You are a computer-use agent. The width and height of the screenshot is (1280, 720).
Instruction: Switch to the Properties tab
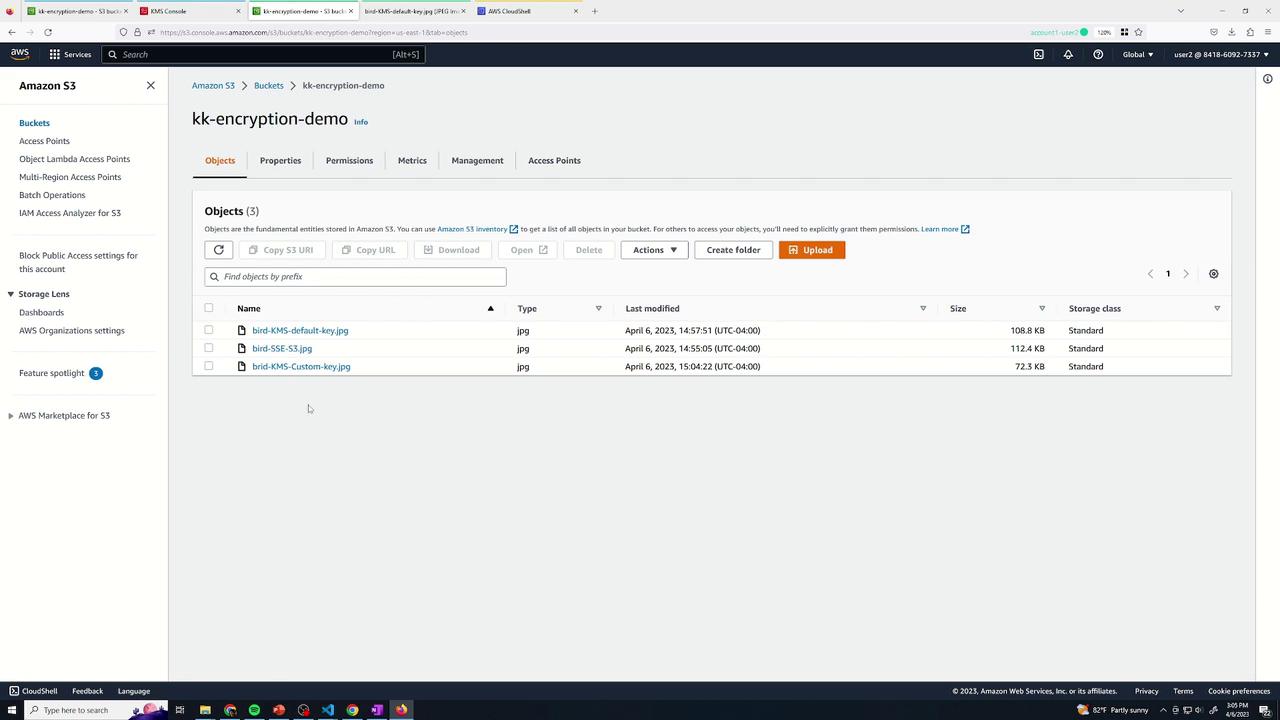280,160
